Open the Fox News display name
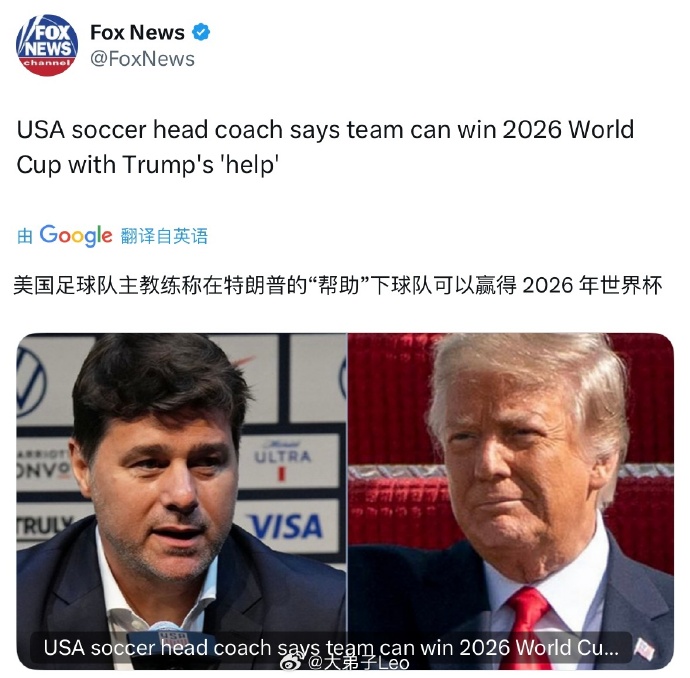690x678 pixels. 137,32
